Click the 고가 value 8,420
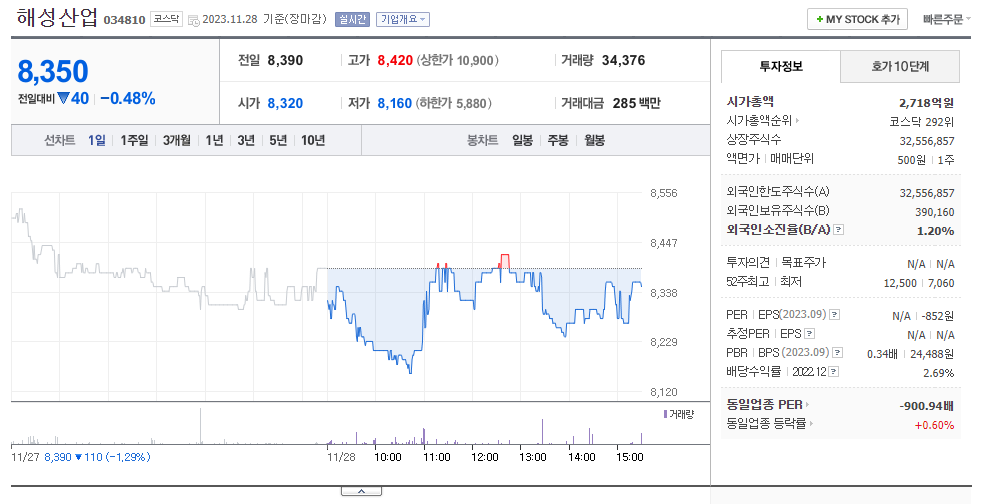The height and width of the screenshot is (504, 994). click(395, 60)
